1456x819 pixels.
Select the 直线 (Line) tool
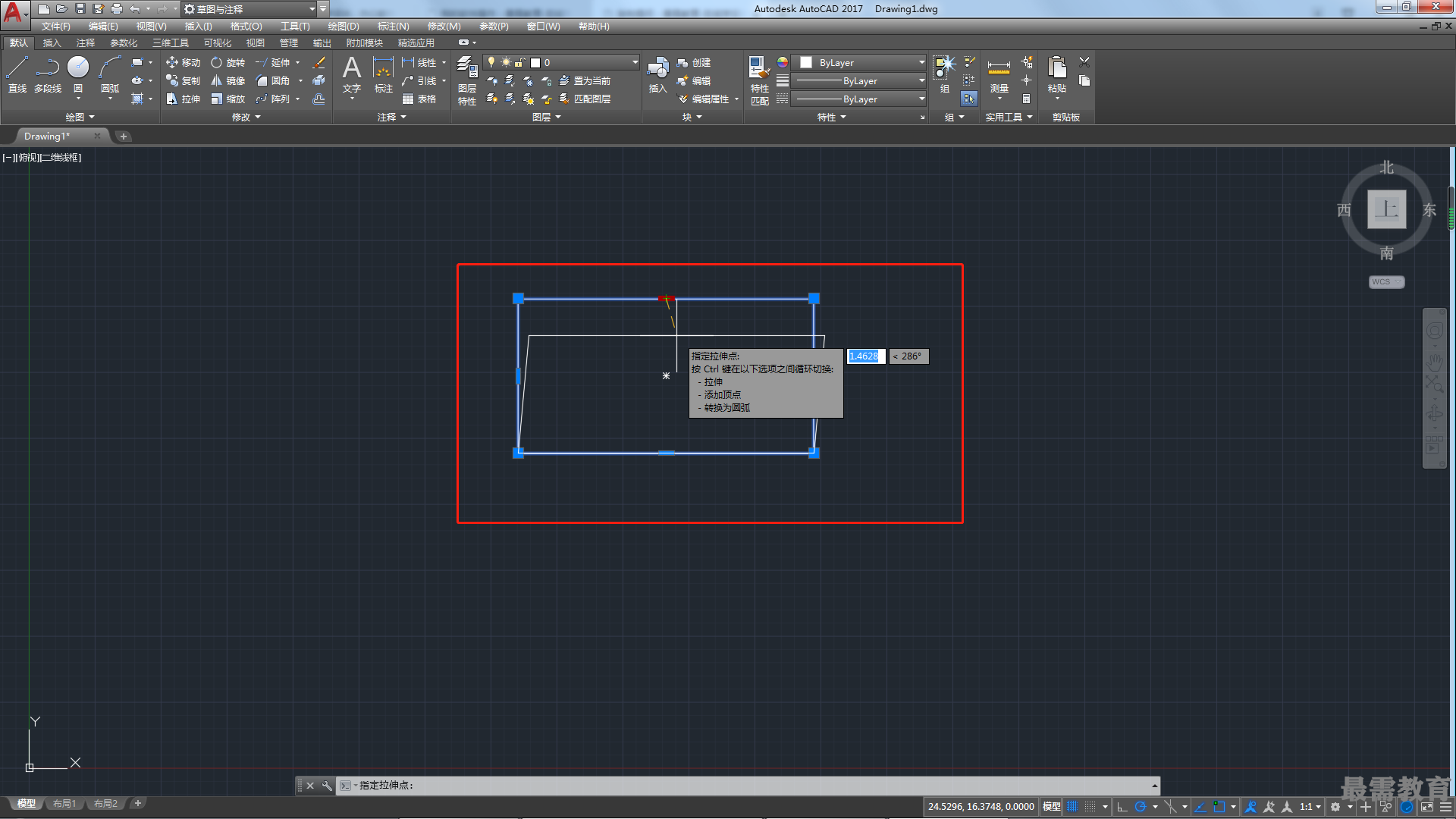(17, 75)
